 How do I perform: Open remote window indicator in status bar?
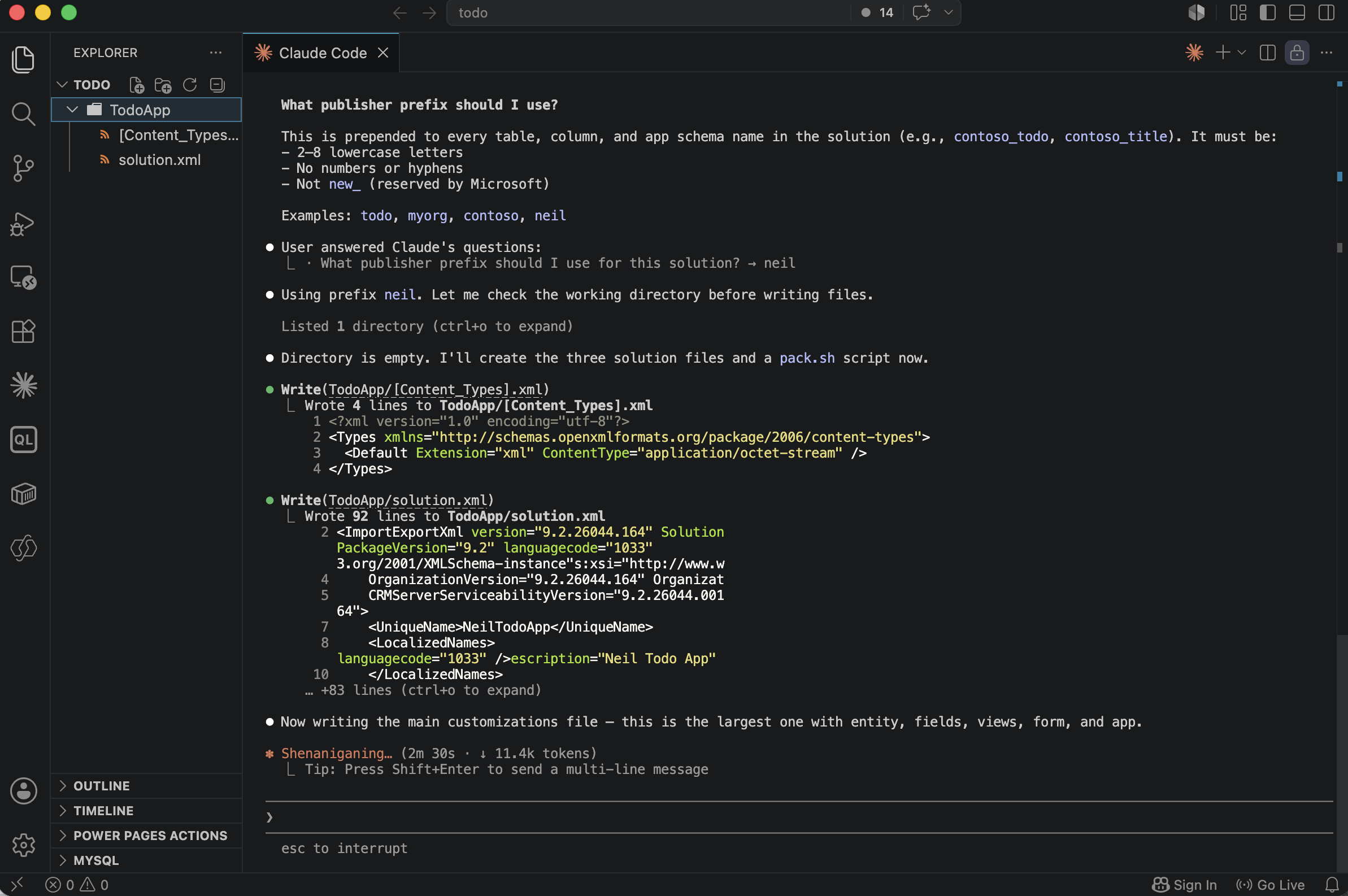point(17,885)
